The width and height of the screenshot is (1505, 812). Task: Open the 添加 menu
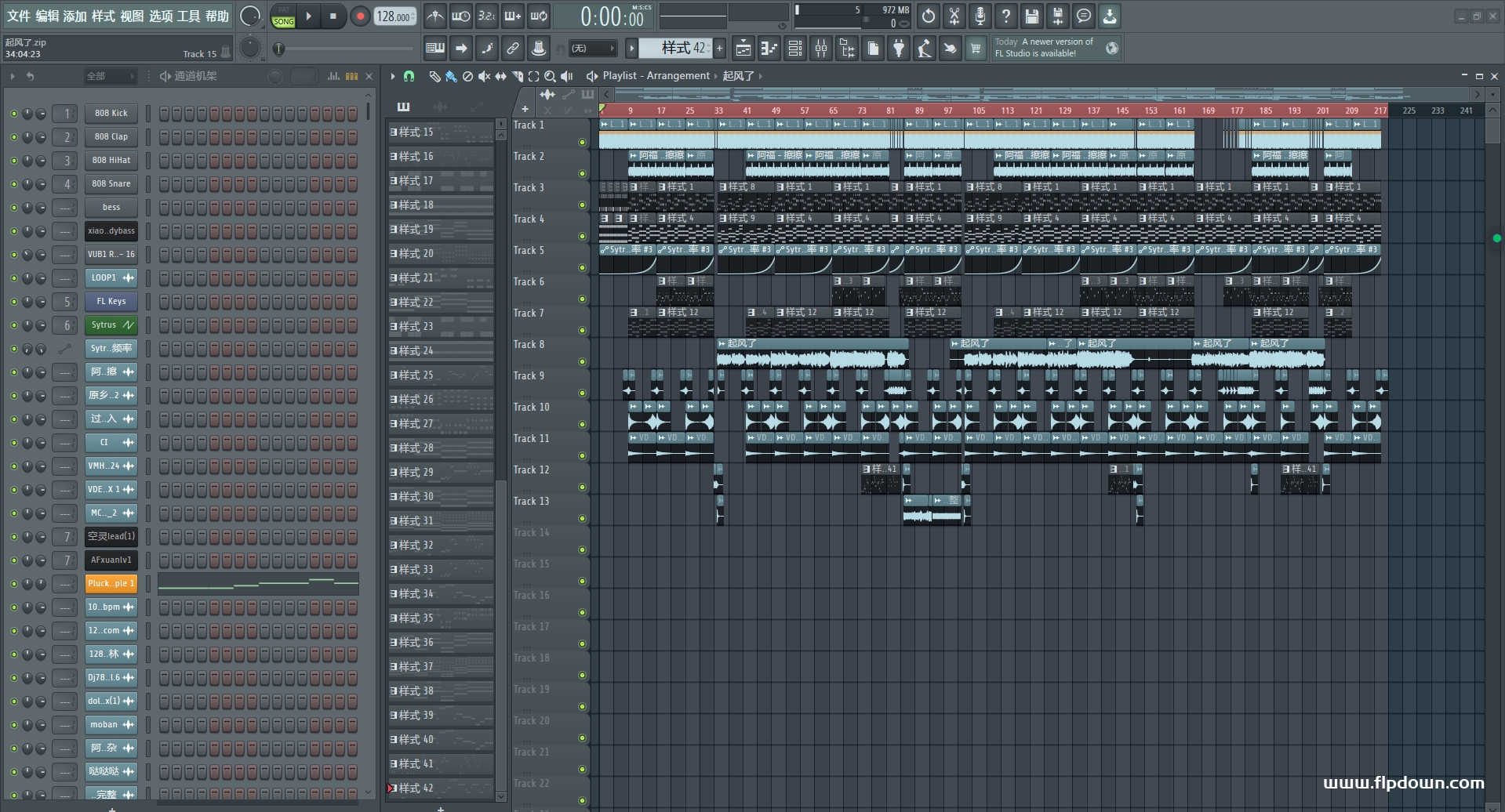pos(75,16)
